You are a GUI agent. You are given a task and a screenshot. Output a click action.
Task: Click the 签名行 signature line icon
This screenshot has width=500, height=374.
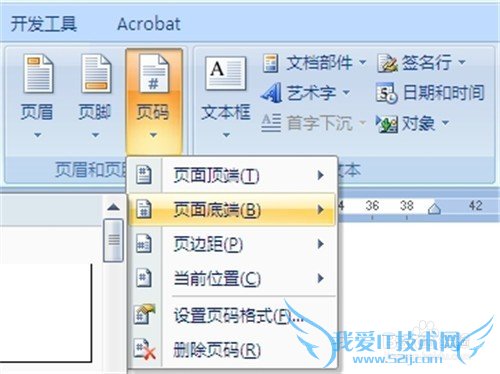click(387, 63)
